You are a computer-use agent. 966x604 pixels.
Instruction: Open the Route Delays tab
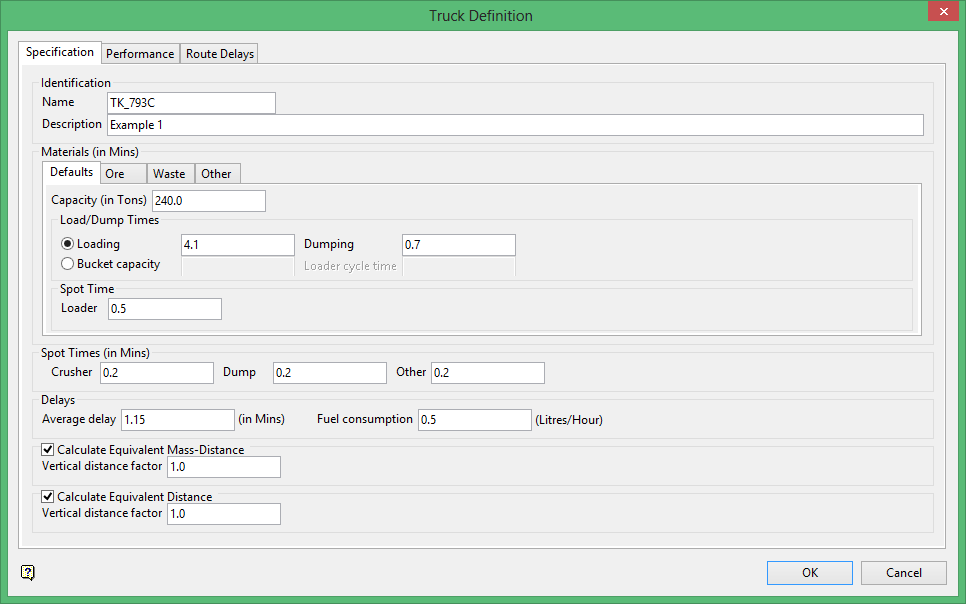(x=220, y=54)
